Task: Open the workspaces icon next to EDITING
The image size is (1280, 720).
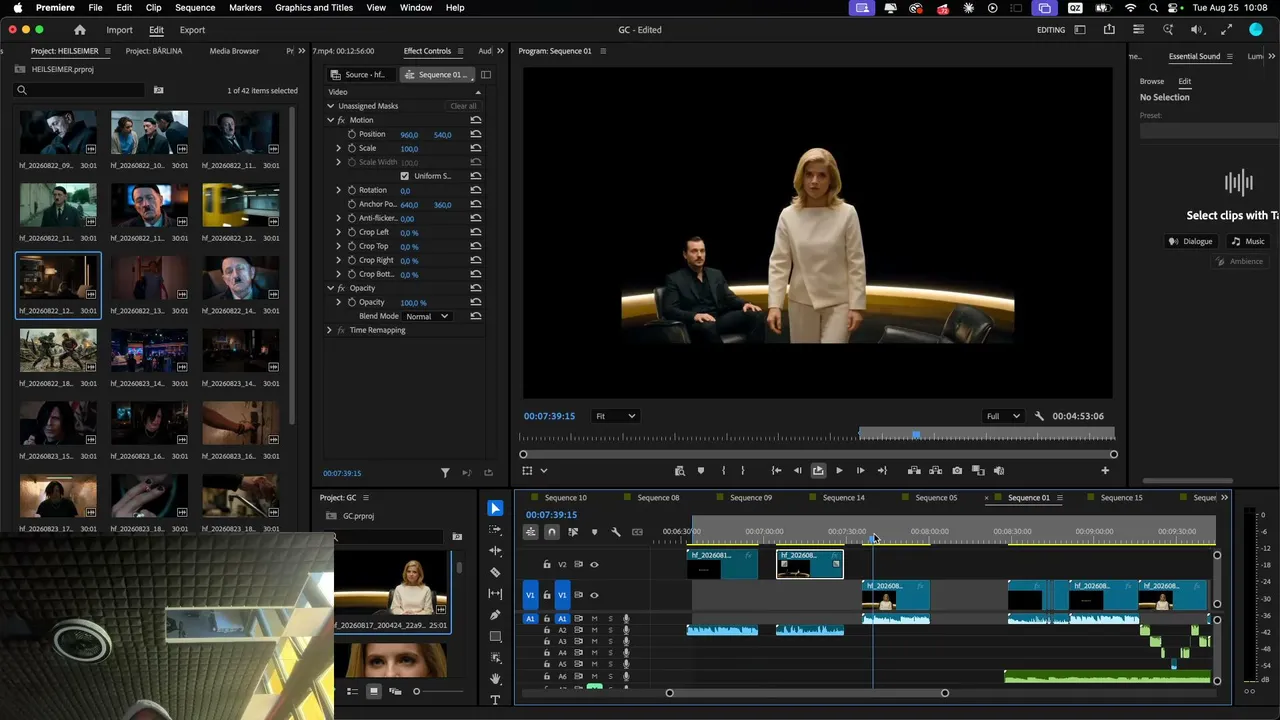Action: (x=1080, y=30)
